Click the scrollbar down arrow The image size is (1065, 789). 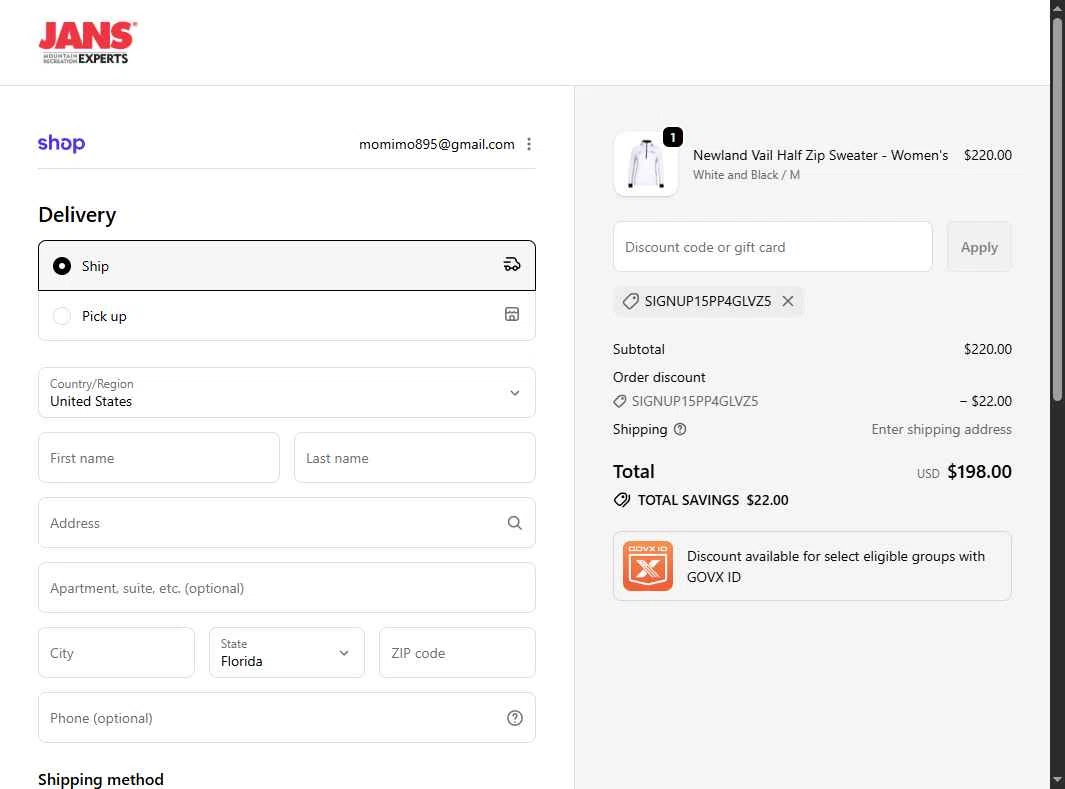click(1058, 781)
